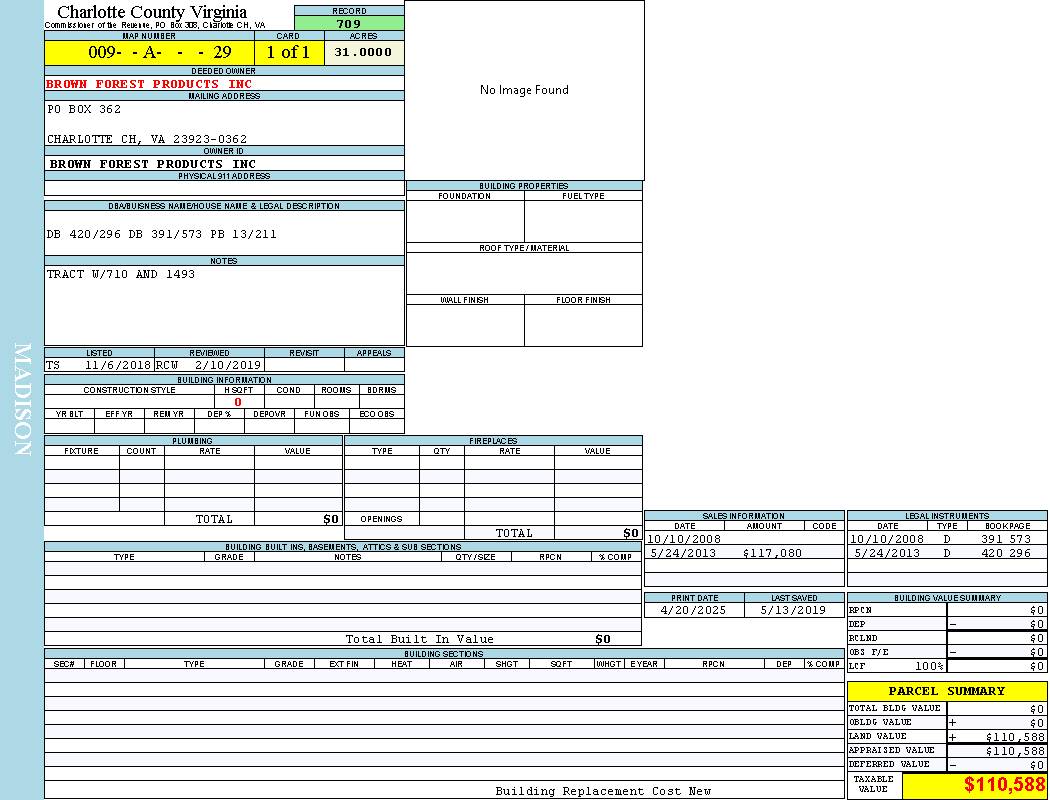
Task: Click the No Image Found placeholder
Action: point(524,90)
